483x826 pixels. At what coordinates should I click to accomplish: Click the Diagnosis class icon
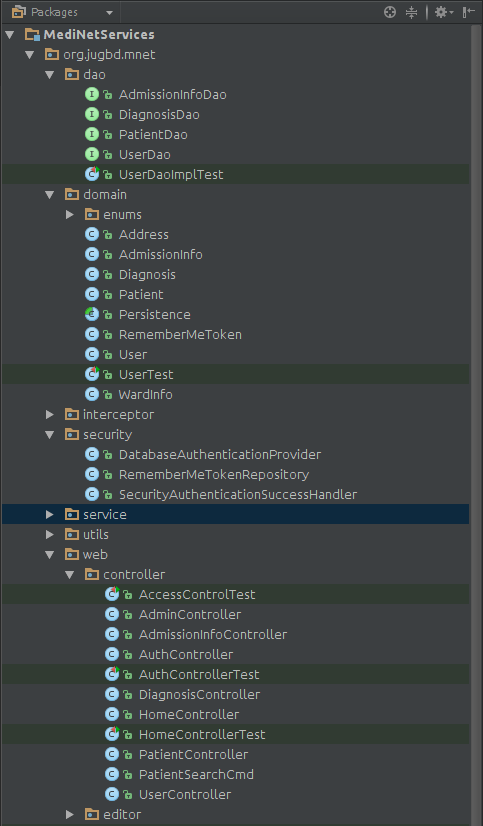point(92,274)
